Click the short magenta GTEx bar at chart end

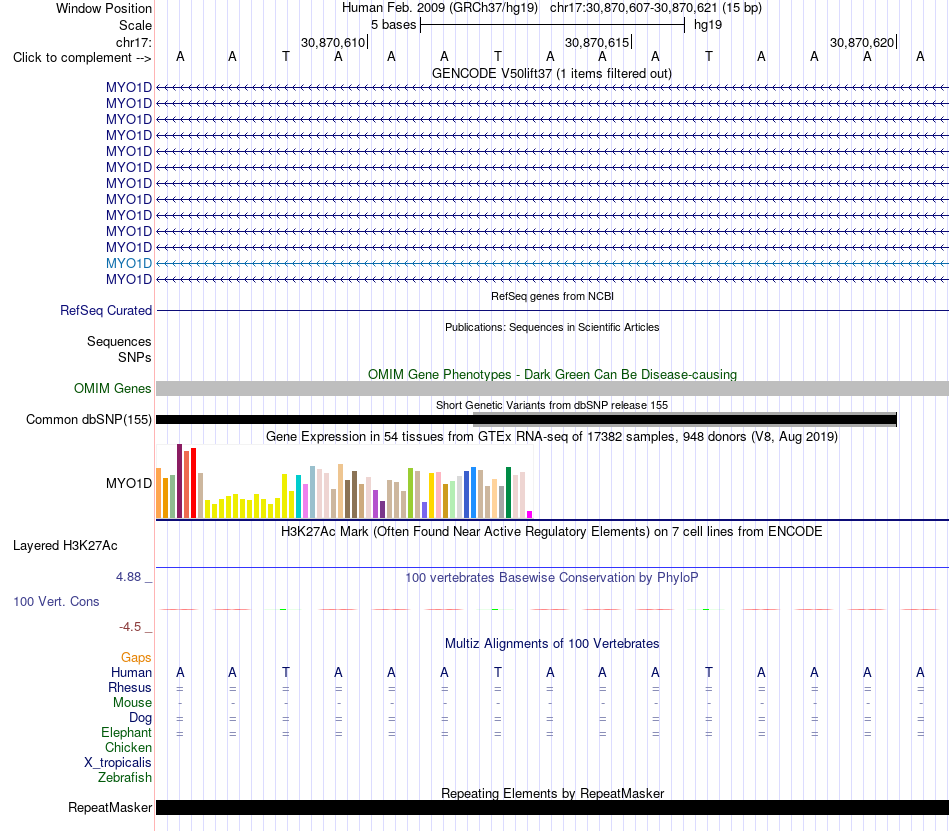point(530,515)
